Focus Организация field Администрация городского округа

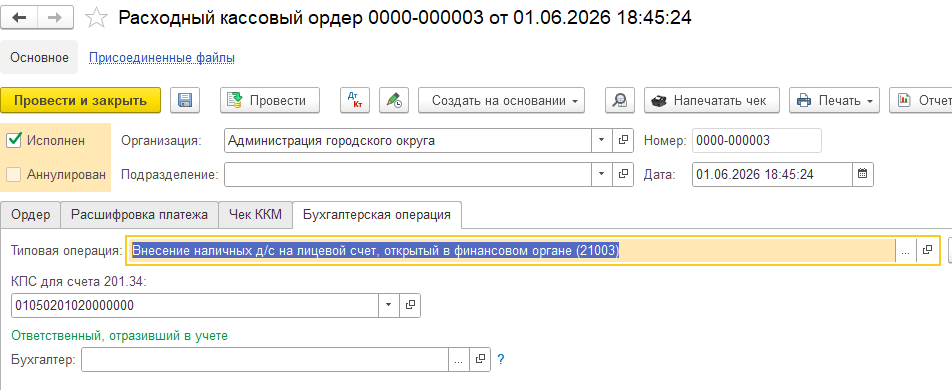(408, 140)
